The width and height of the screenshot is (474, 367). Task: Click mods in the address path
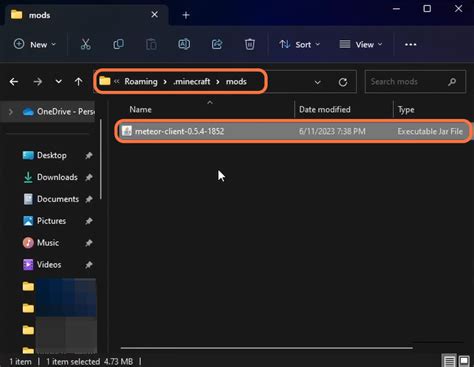point(236,82)
